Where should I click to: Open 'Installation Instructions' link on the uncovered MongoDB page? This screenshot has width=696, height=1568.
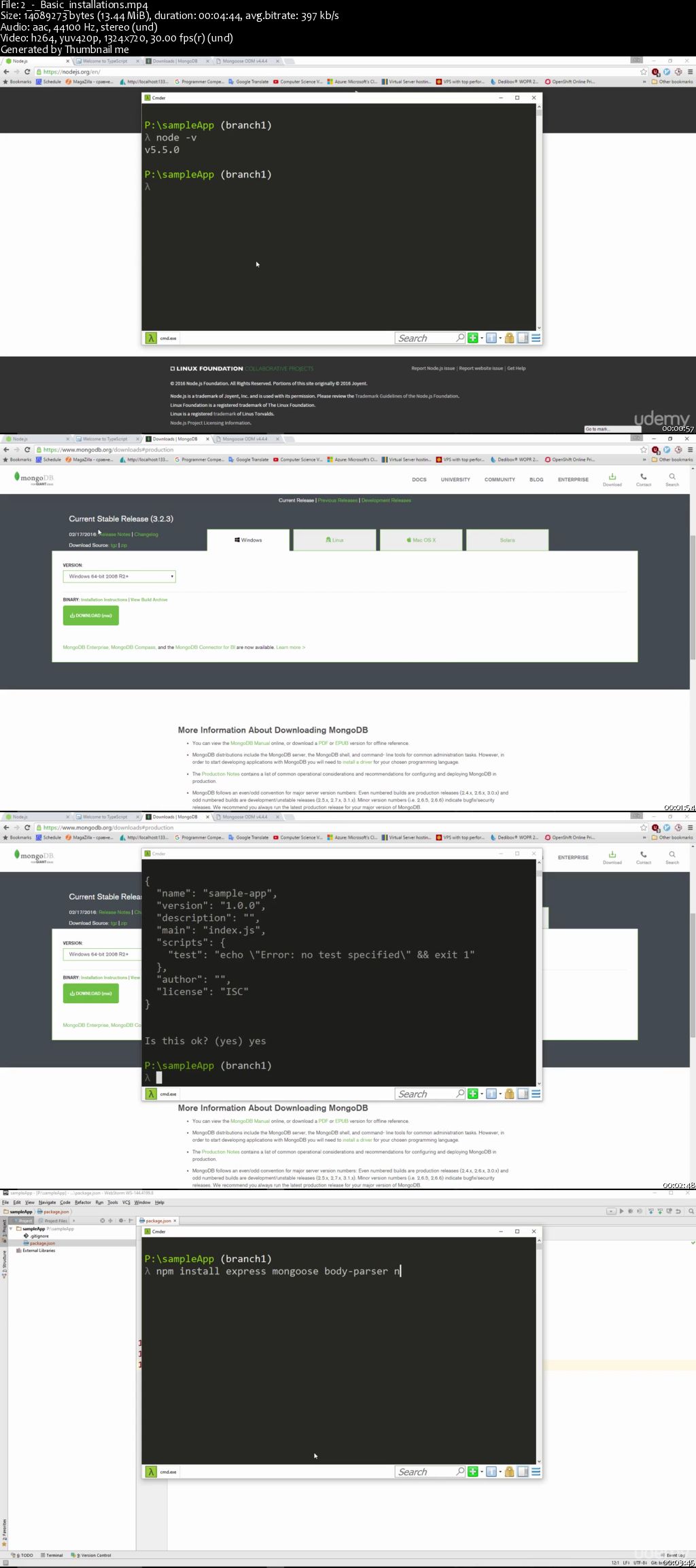click(x=104, y=599)
